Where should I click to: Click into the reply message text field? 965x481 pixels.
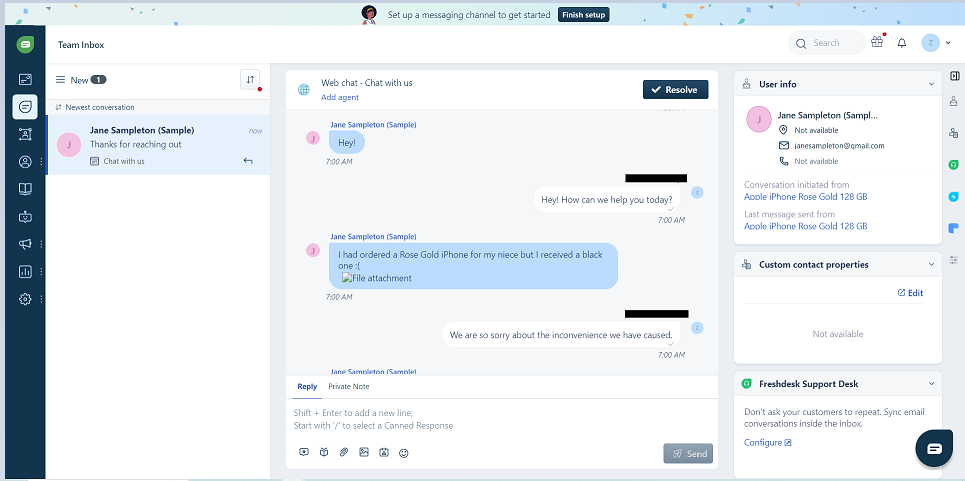500,419
